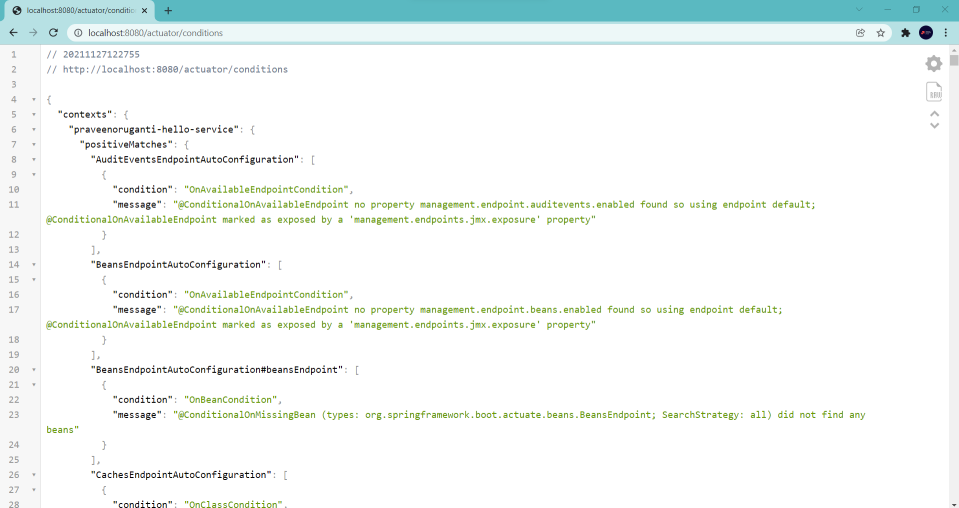Toggle raw JSON view icon

pos(934,92)
